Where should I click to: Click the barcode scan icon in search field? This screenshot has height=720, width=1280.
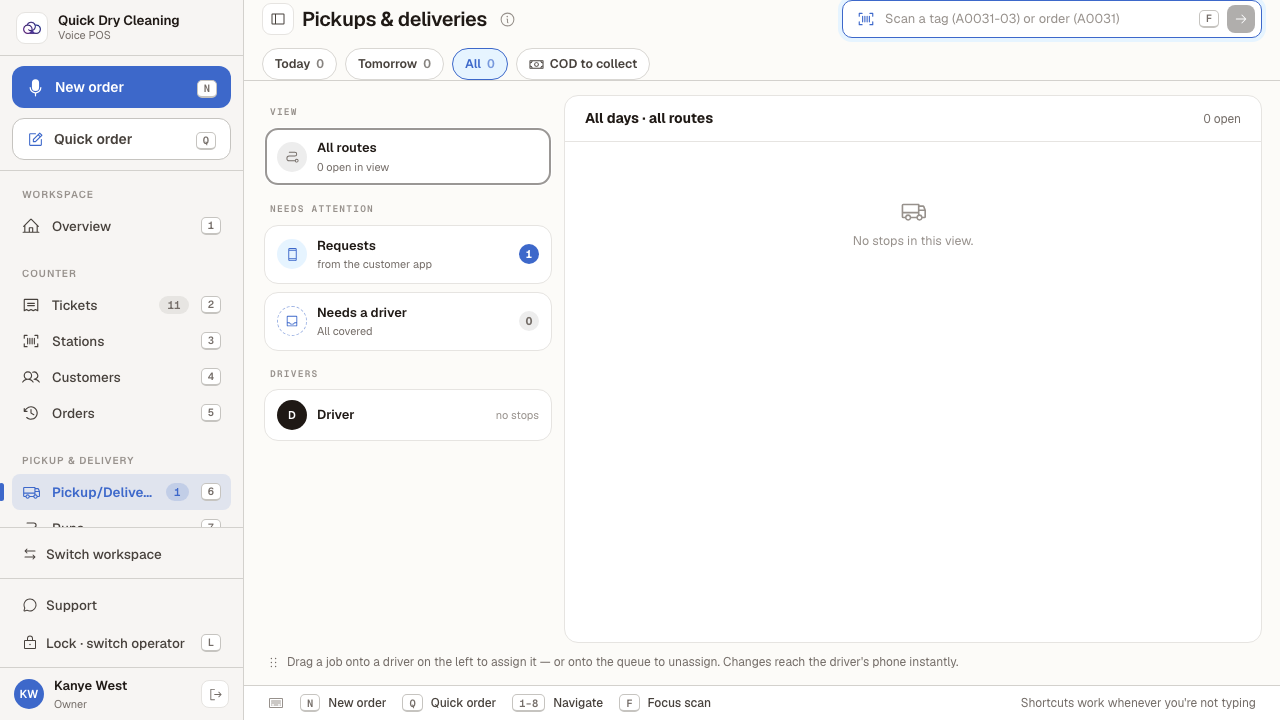[x=866, y=19]
